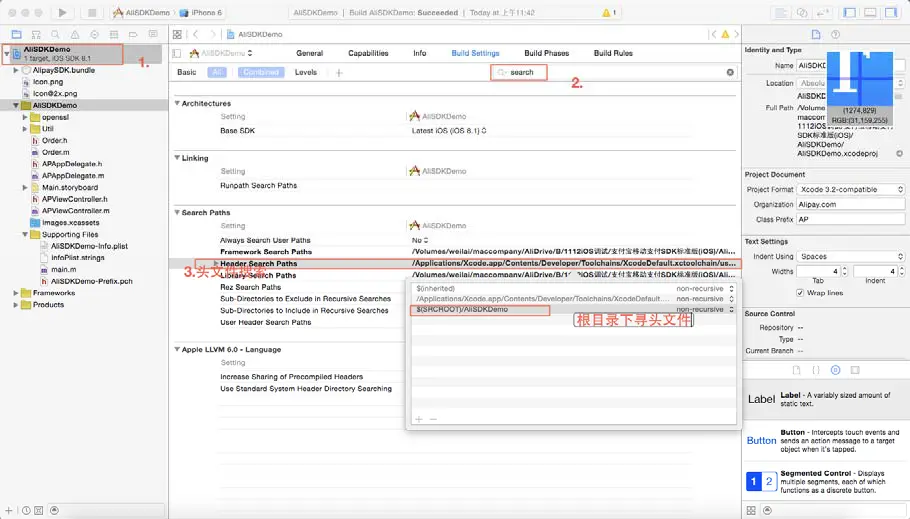
Task: Switch library to icon grid view
Action: click(x=751, y=510)
